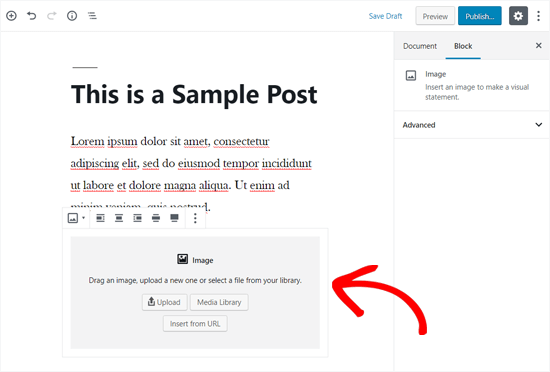Set image to wide width
The width and height of the screenshot is (550, 372).
tap(156, 218)
